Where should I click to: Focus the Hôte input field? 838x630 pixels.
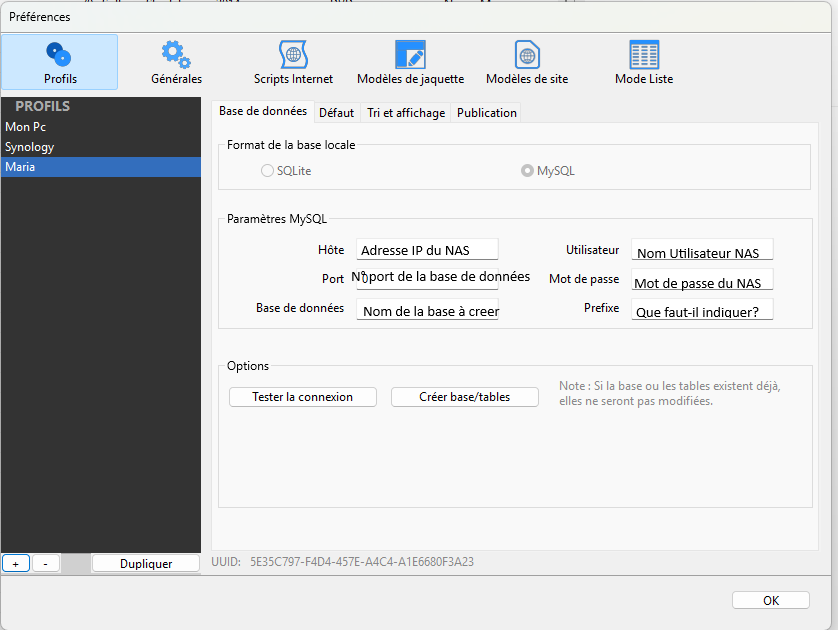428,250
